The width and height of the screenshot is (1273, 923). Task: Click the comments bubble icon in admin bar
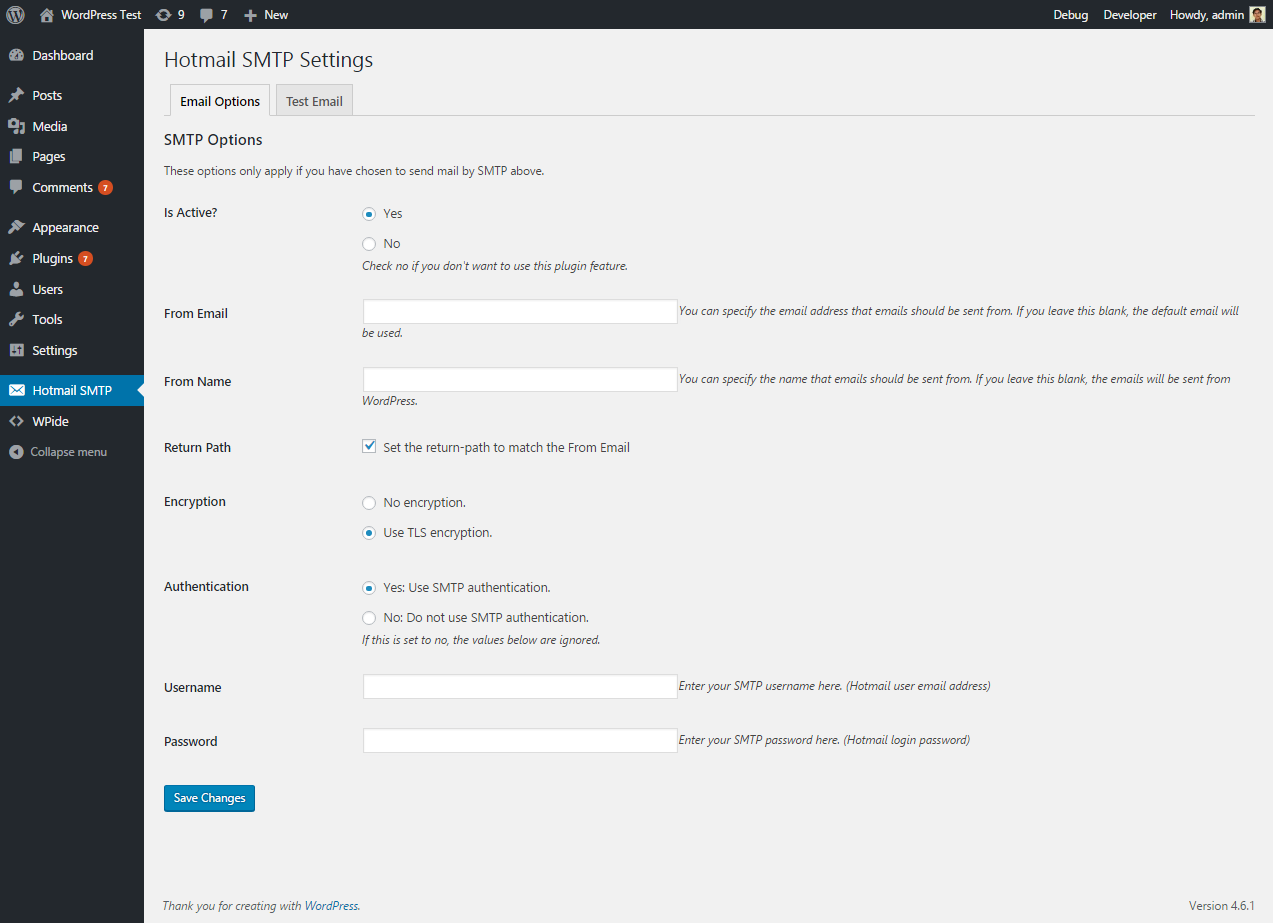206,15
